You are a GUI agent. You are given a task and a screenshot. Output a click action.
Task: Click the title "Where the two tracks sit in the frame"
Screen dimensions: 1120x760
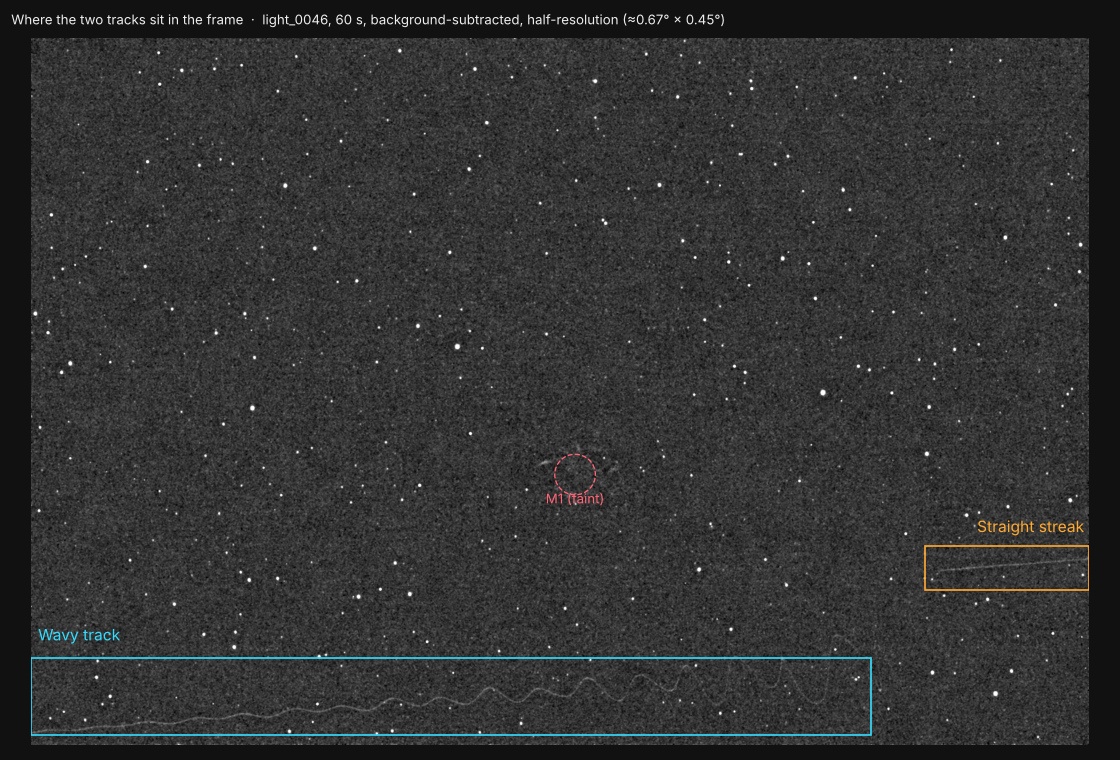(127, 20)
